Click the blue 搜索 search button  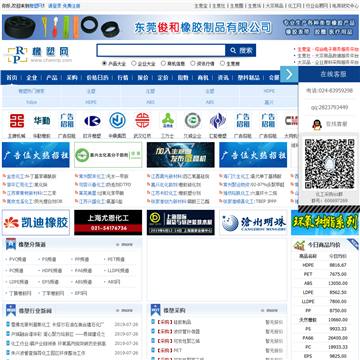point(241,50)
